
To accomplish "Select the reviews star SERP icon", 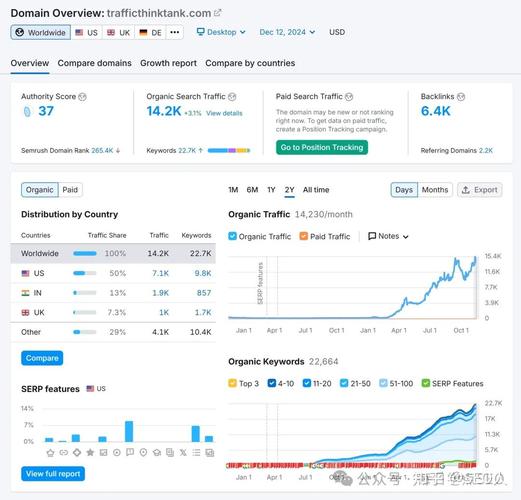I will tap(90, 453).
